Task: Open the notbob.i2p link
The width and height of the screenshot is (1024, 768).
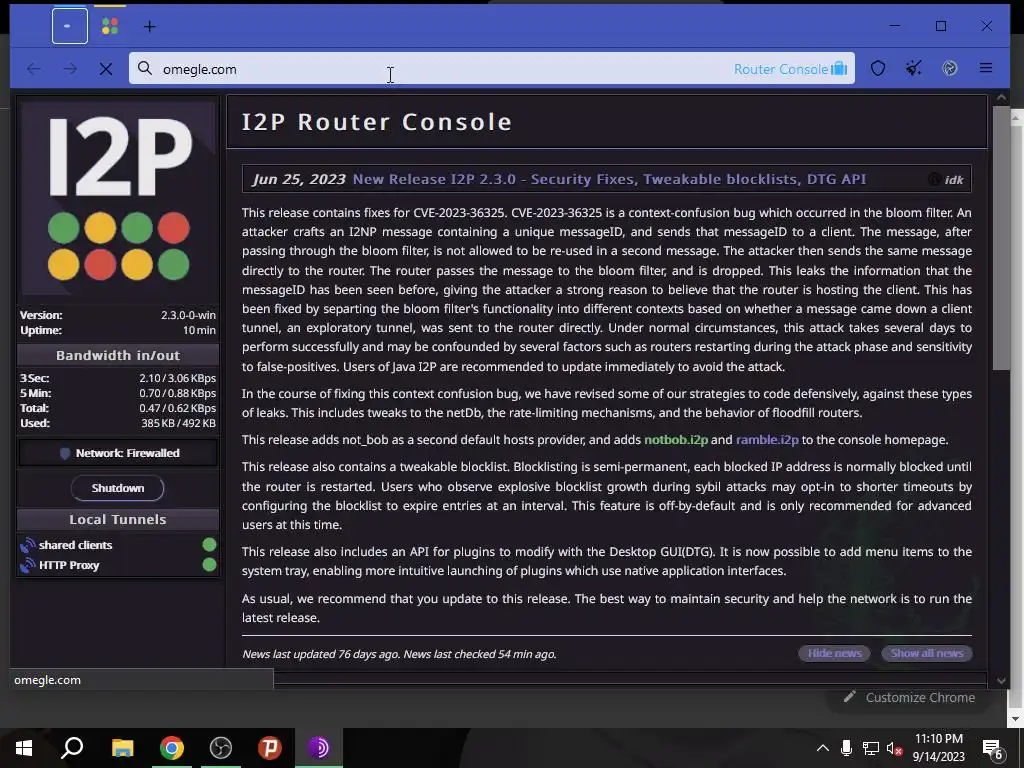Action: (676, 440)
